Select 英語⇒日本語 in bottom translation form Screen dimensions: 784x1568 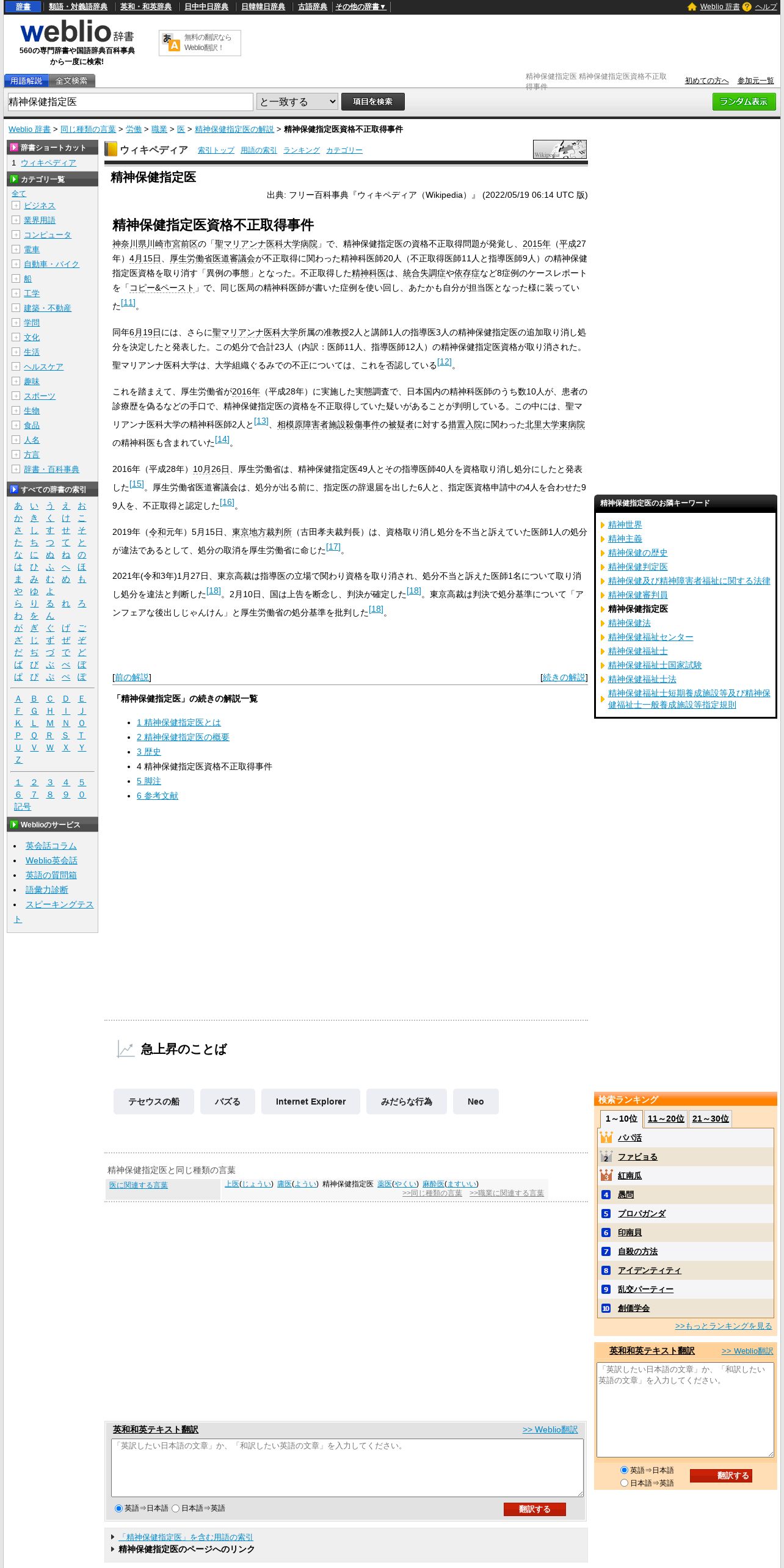tap(118, 1508)
